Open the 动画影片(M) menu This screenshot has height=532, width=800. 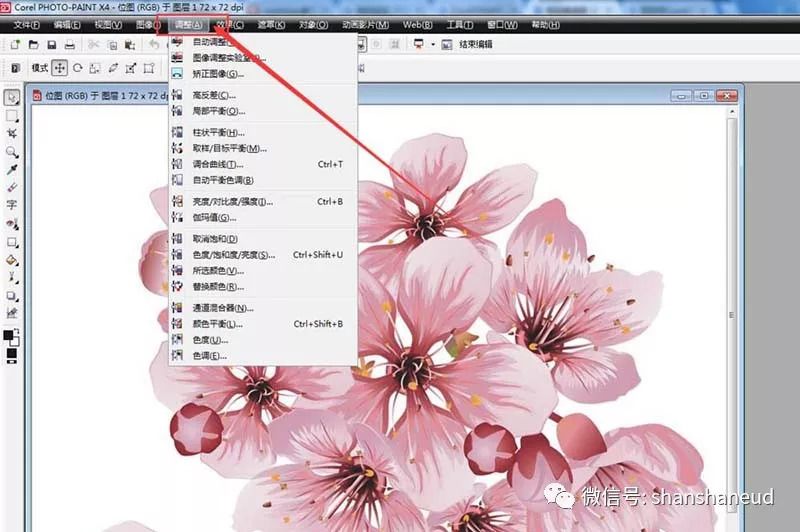[x=365, y=24]
